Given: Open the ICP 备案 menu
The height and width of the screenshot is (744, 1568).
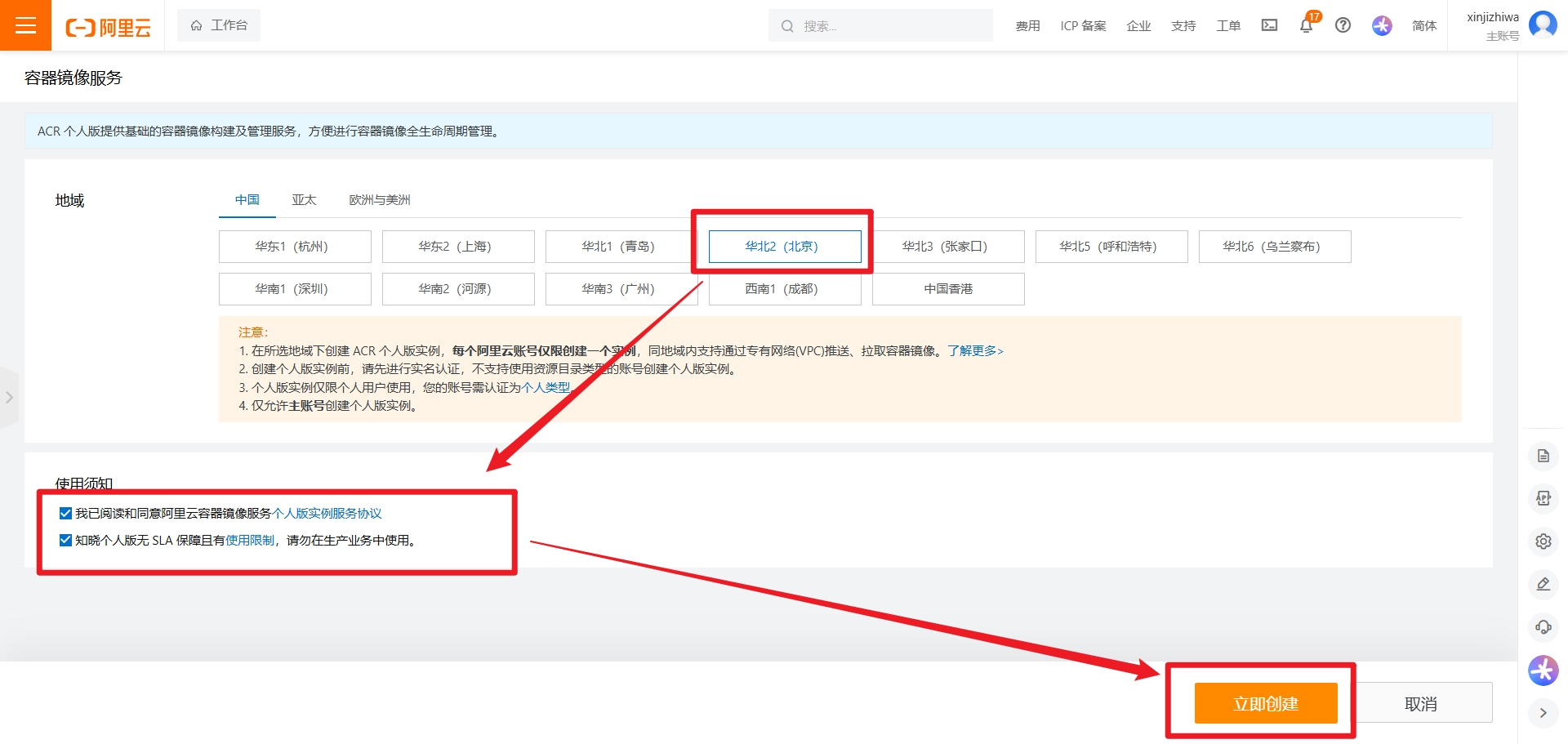Looking at the screenshot, I should 1083,26.
